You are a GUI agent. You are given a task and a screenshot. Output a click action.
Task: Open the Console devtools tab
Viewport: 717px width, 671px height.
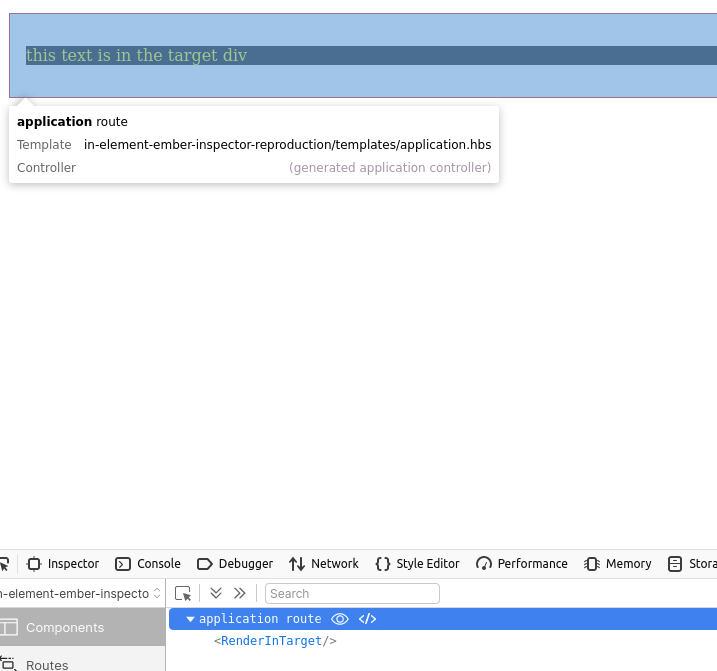148,564
